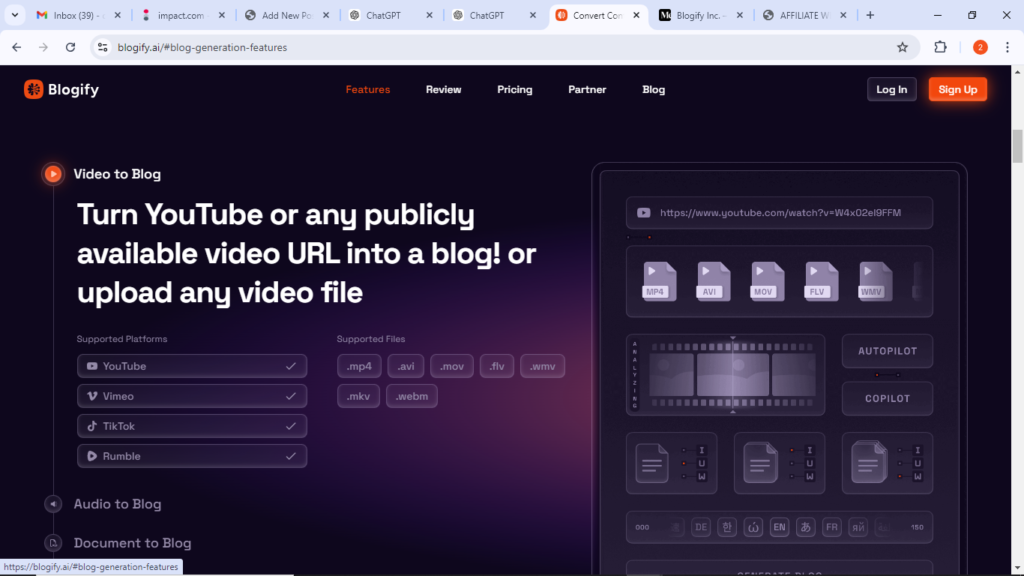1024x576 pixels.
Task: Click the Log In button
Action: pos(891,89)
